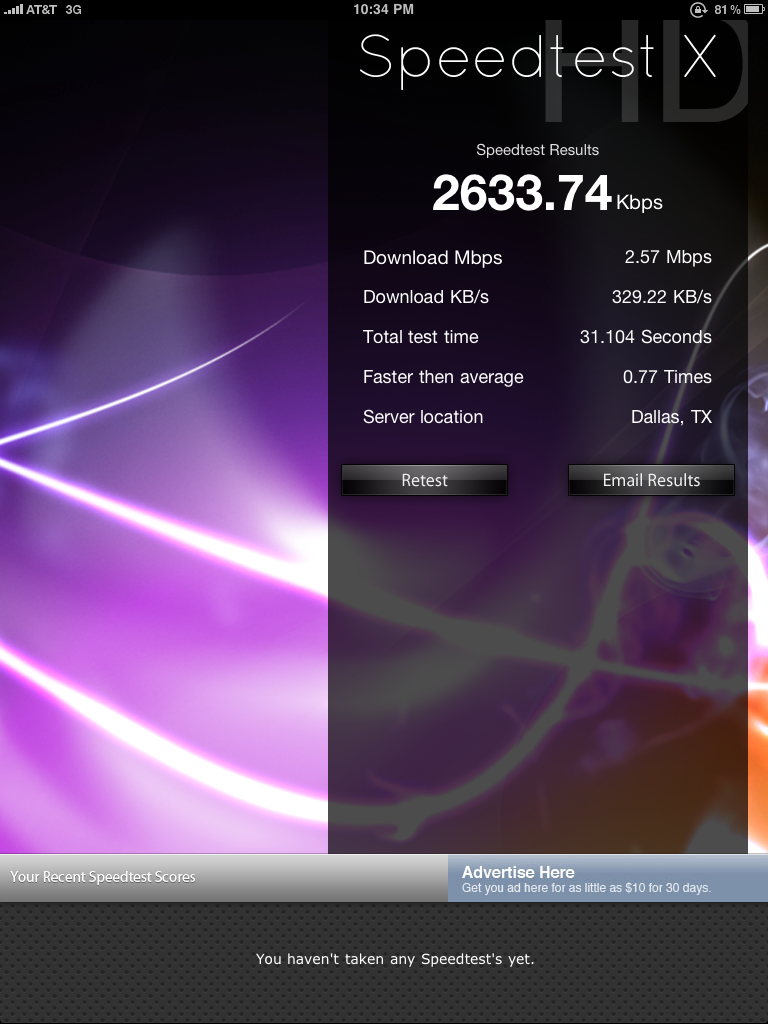The height and width of the screenshot is (1024, 768).
Task: Tap the cellular signal bars icon
Action: coord(13,9)
